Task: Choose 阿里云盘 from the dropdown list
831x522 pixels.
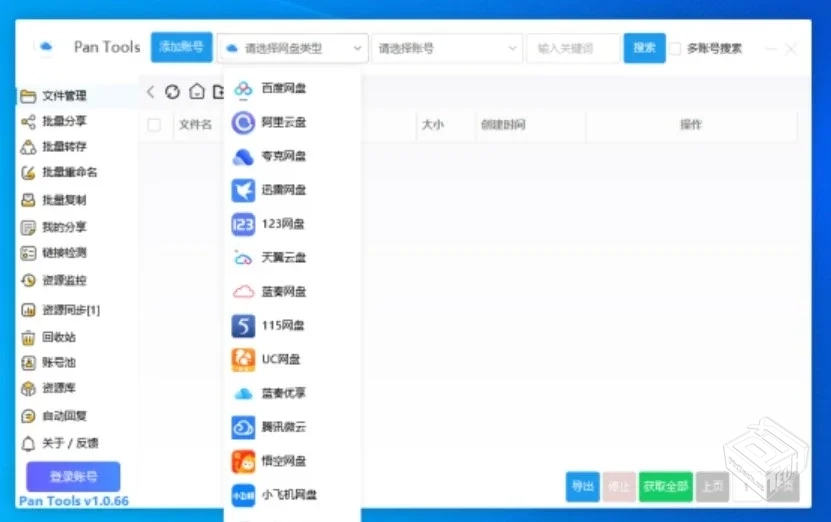Action: (293, 122)
